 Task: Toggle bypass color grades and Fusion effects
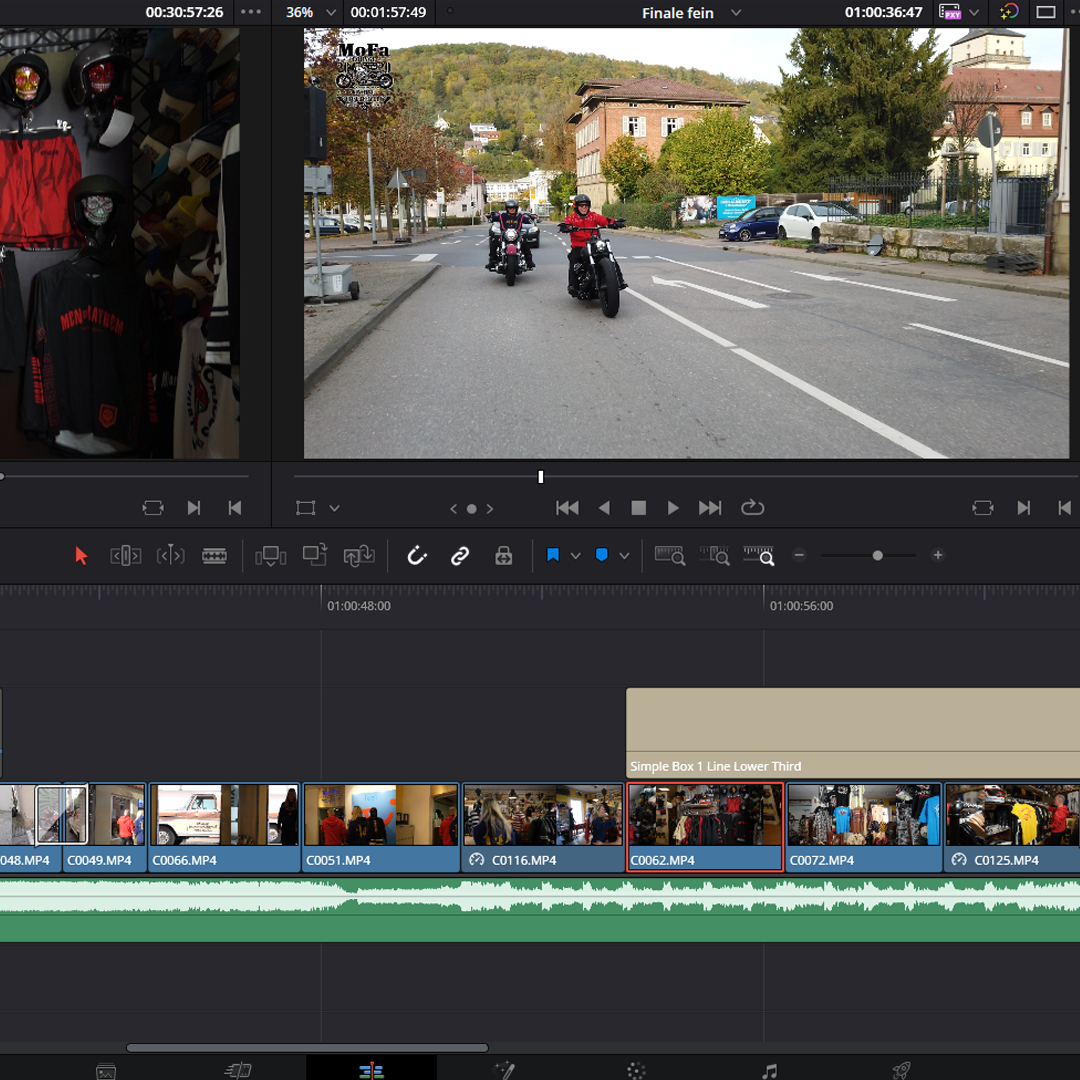1008,12
